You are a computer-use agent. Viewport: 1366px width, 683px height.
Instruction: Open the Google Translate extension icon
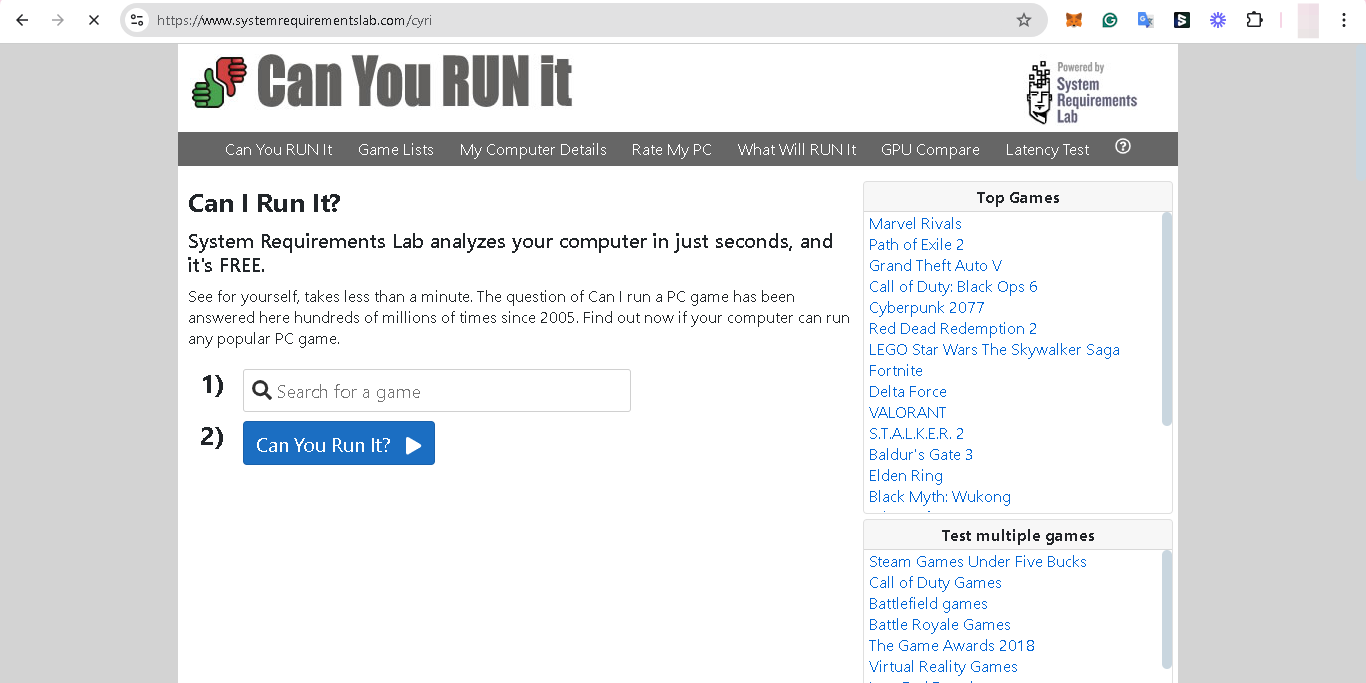pos(1146,20)
